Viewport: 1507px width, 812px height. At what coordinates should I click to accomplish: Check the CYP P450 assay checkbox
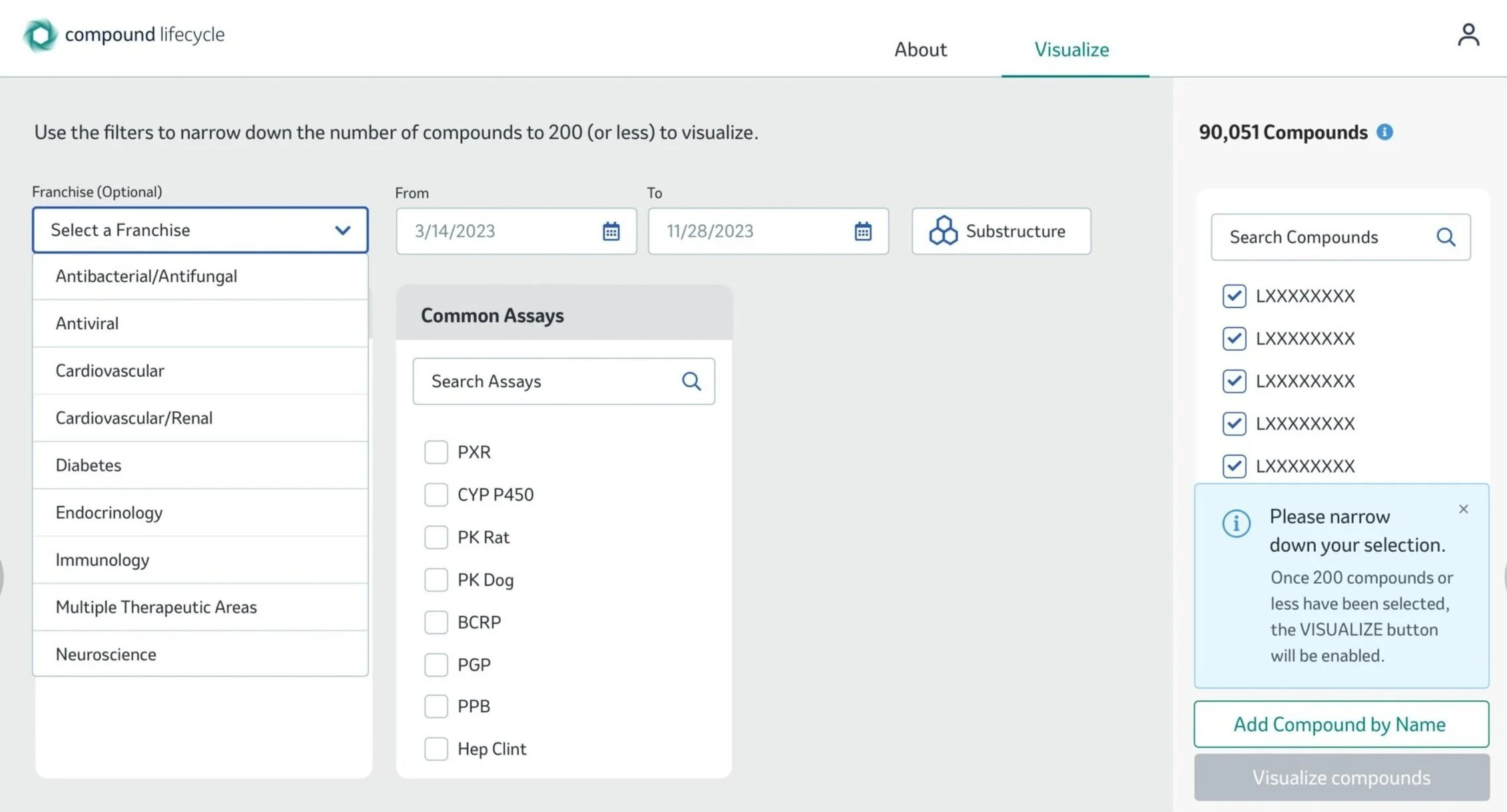pyautogui.click(x=436, y=495)
